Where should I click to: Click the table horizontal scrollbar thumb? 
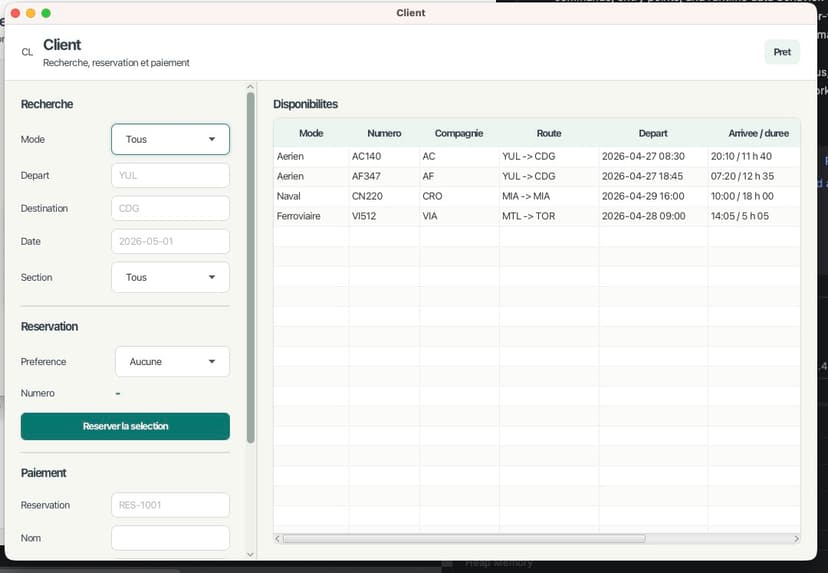[464, 539]
